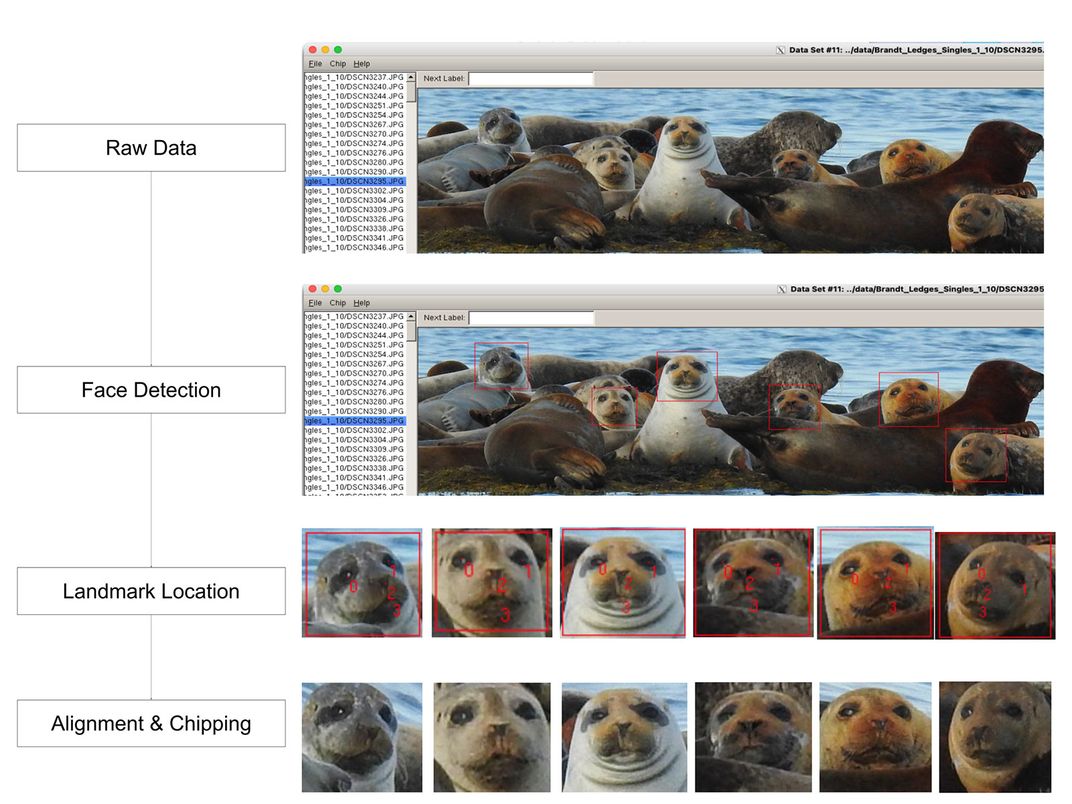Select DSCN3237.JPG in Raw Data file list
This screenshot has width=1072, height=804.
pos(355,77)
